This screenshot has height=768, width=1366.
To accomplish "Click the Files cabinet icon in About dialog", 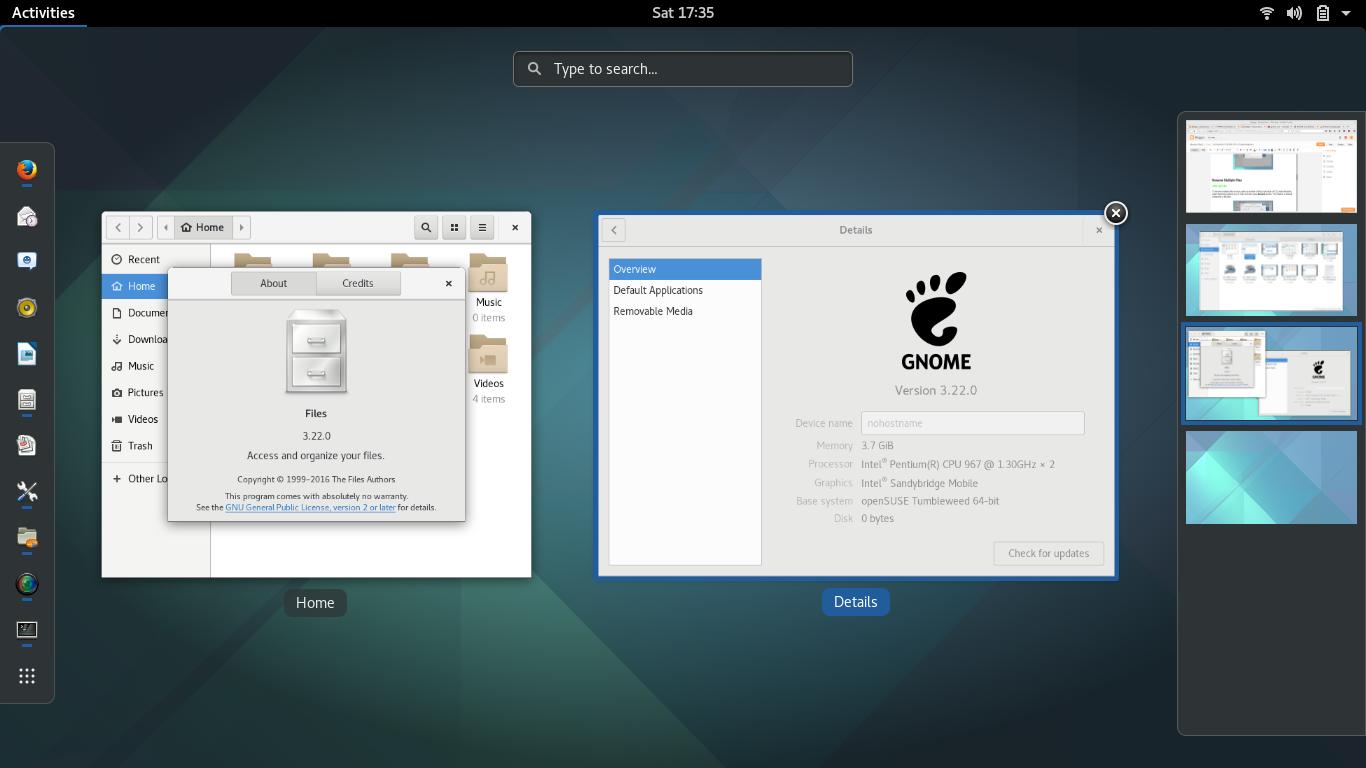I will coord(316,351).
